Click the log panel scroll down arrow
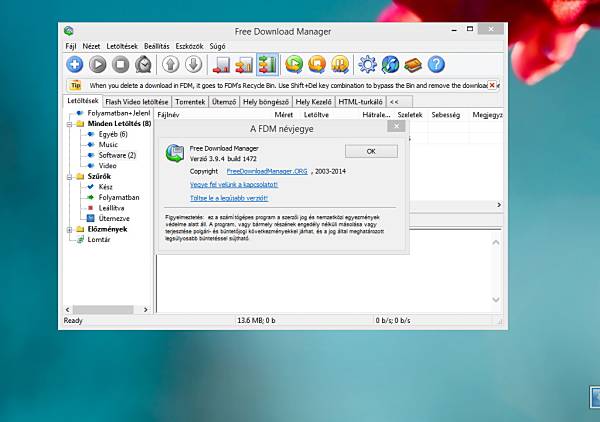600x422 pixels. [x=496, y=300]
